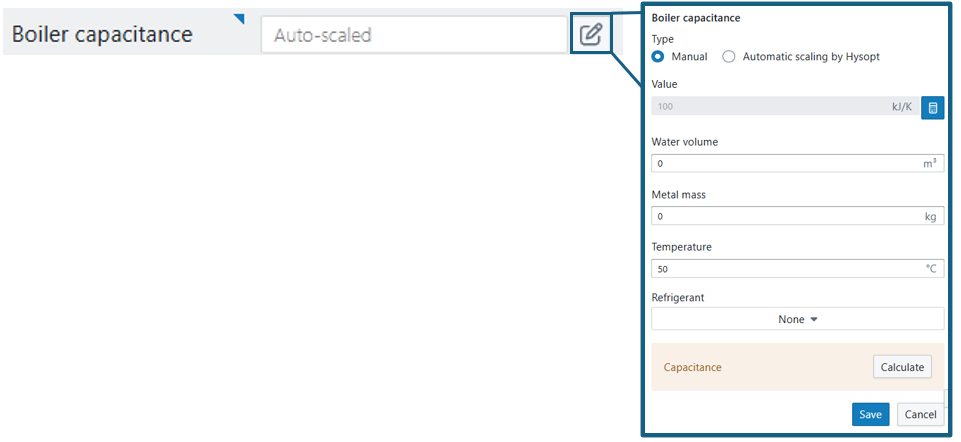Image resolution: width=961 pixels, height=442 pixels.
Task: Save the boiler capacitance settings
Action: pyautogui.click(x=870, y=414)
